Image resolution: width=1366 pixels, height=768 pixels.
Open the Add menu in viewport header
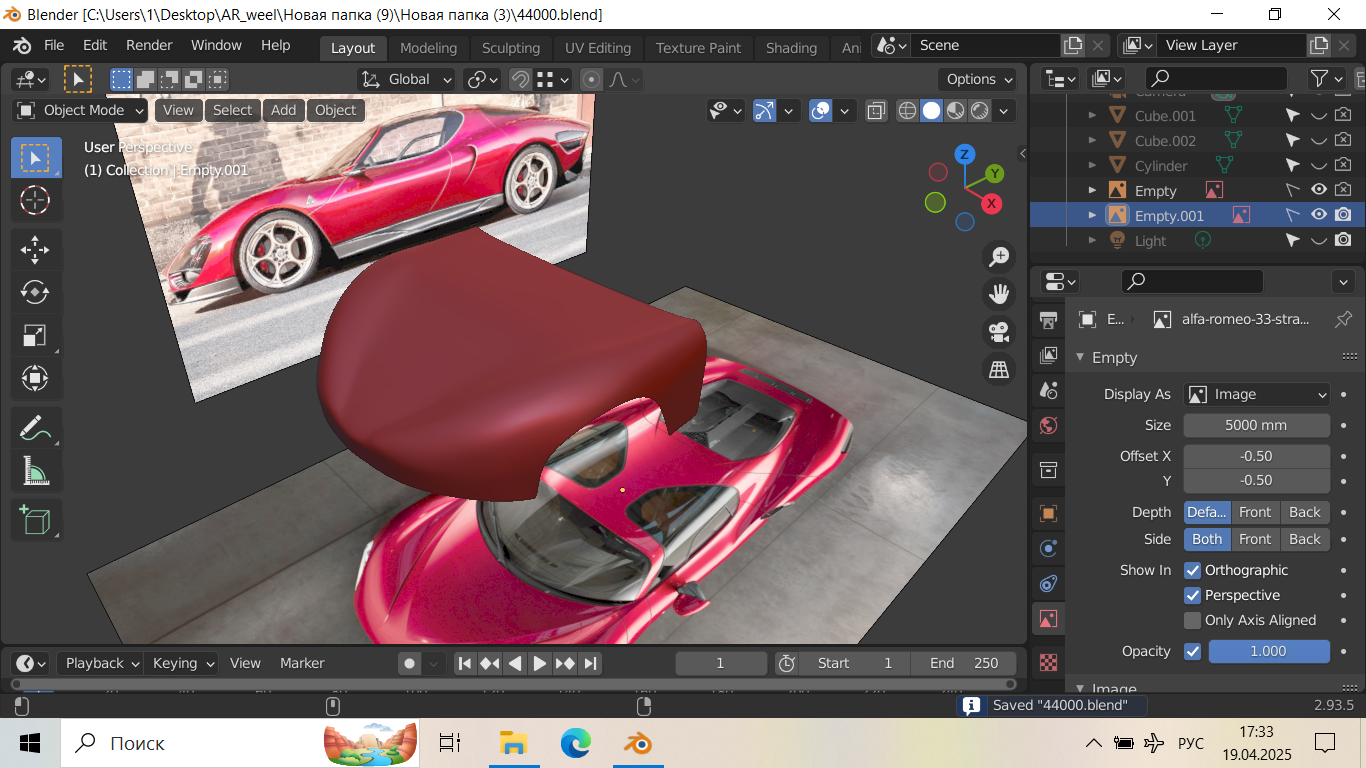pos(283,110)
